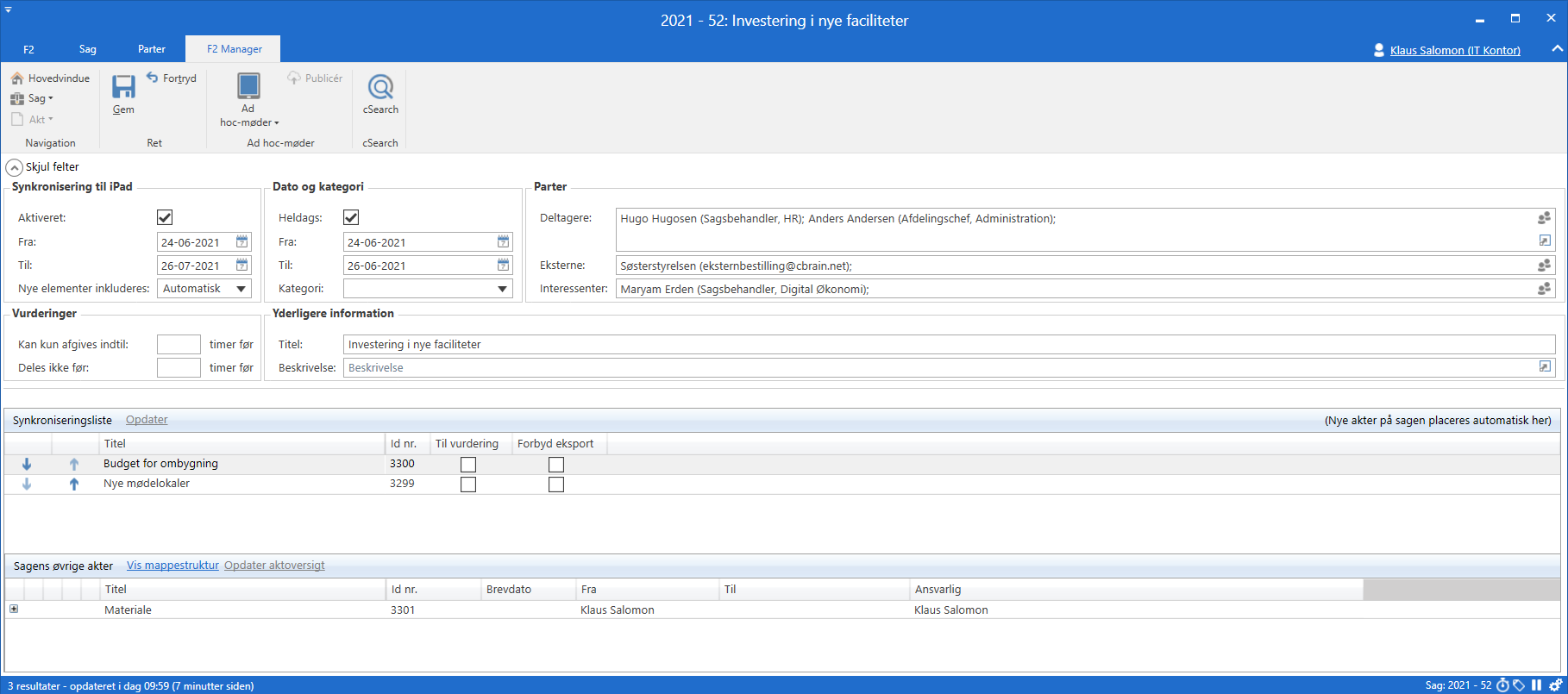Open the Ad hoc-møder dropdown arrow
The width and height of the screenshot is (1568, 694).
pyautogui.click(x=277, y=123)
